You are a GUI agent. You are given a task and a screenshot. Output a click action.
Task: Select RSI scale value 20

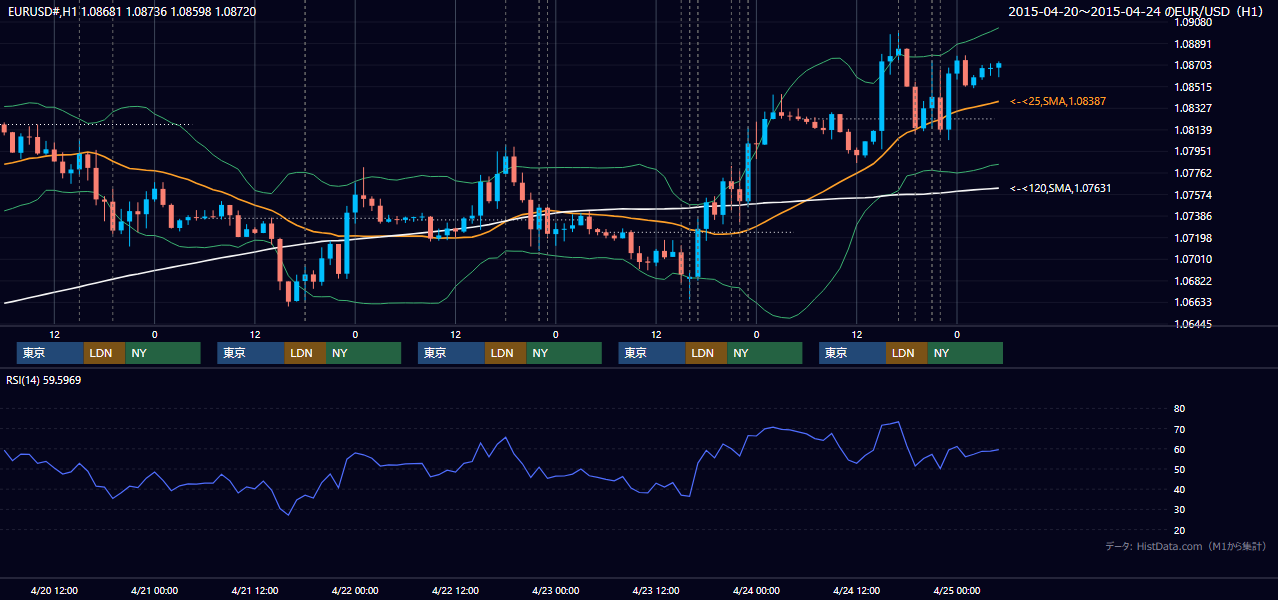pyautogui.click(x=1179, y=530)
